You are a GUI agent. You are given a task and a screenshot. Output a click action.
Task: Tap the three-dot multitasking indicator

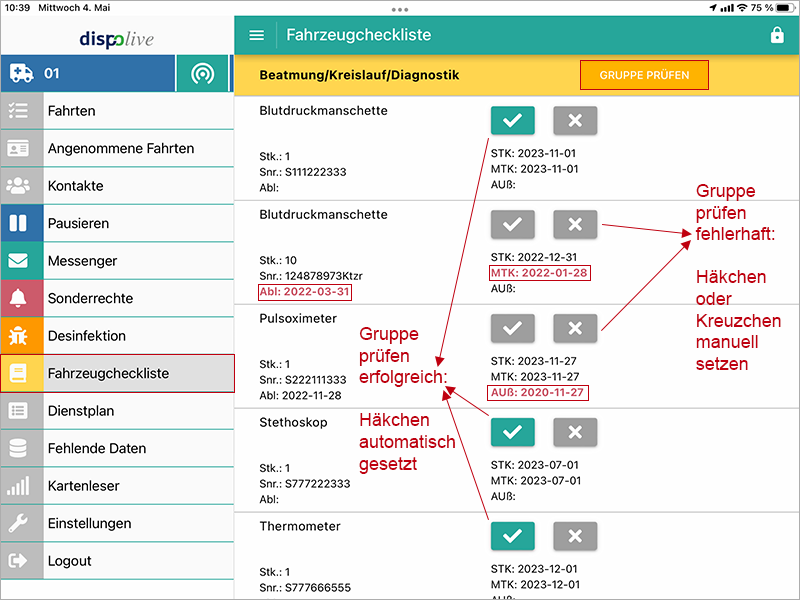pos(399,9)
